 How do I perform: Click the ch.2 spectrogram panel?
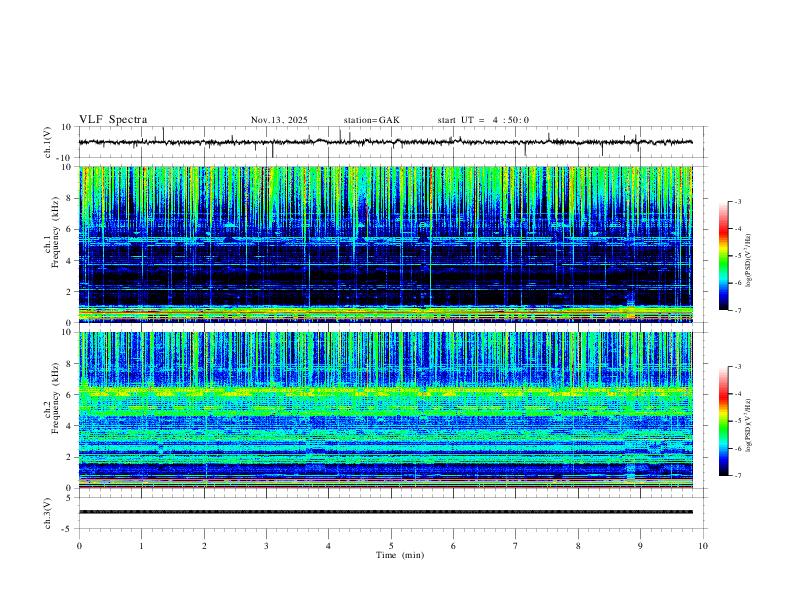point(385,410)
